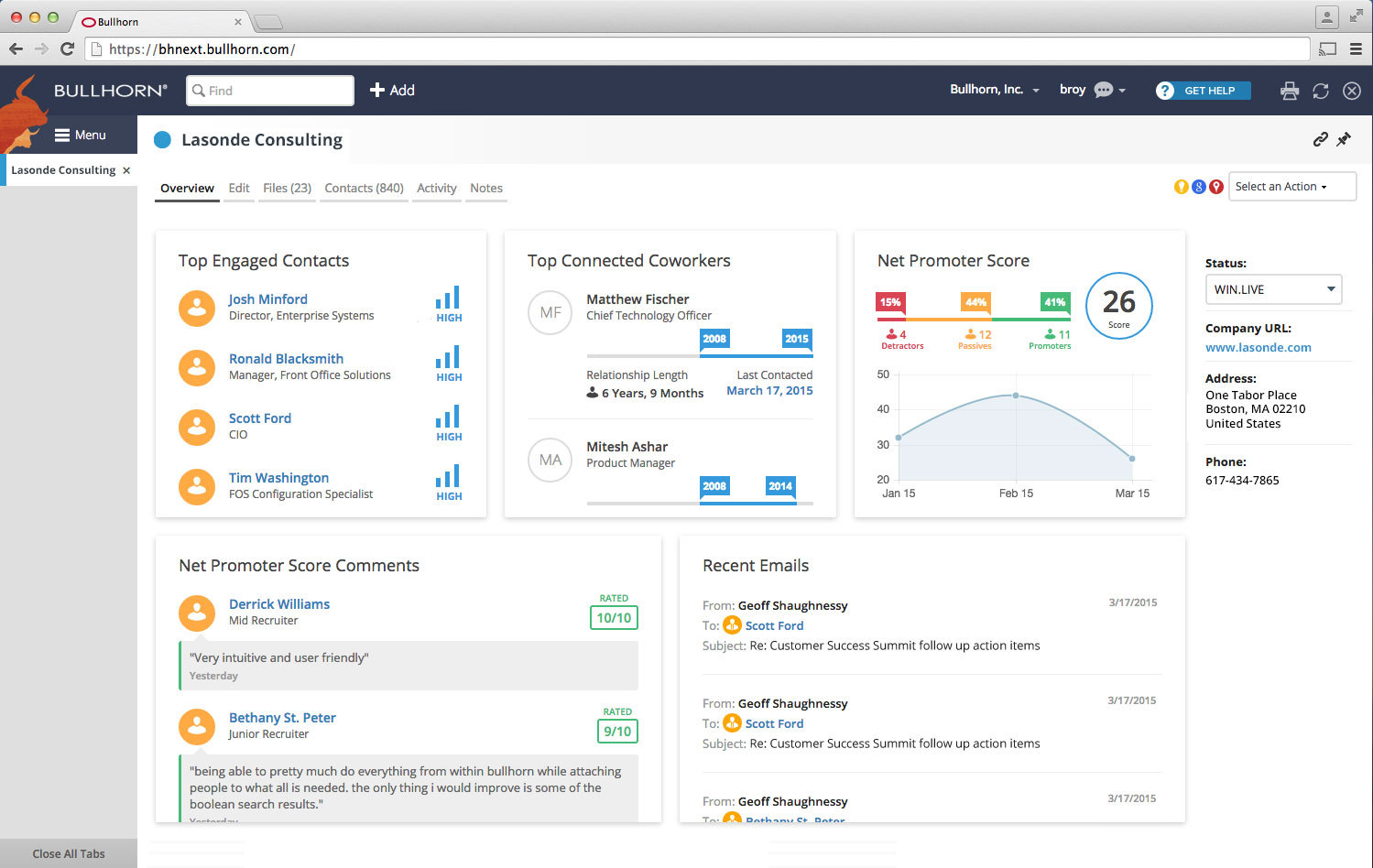Click the Promoters person icon
Screen dimensions: 1373x868
[1051, 334]
